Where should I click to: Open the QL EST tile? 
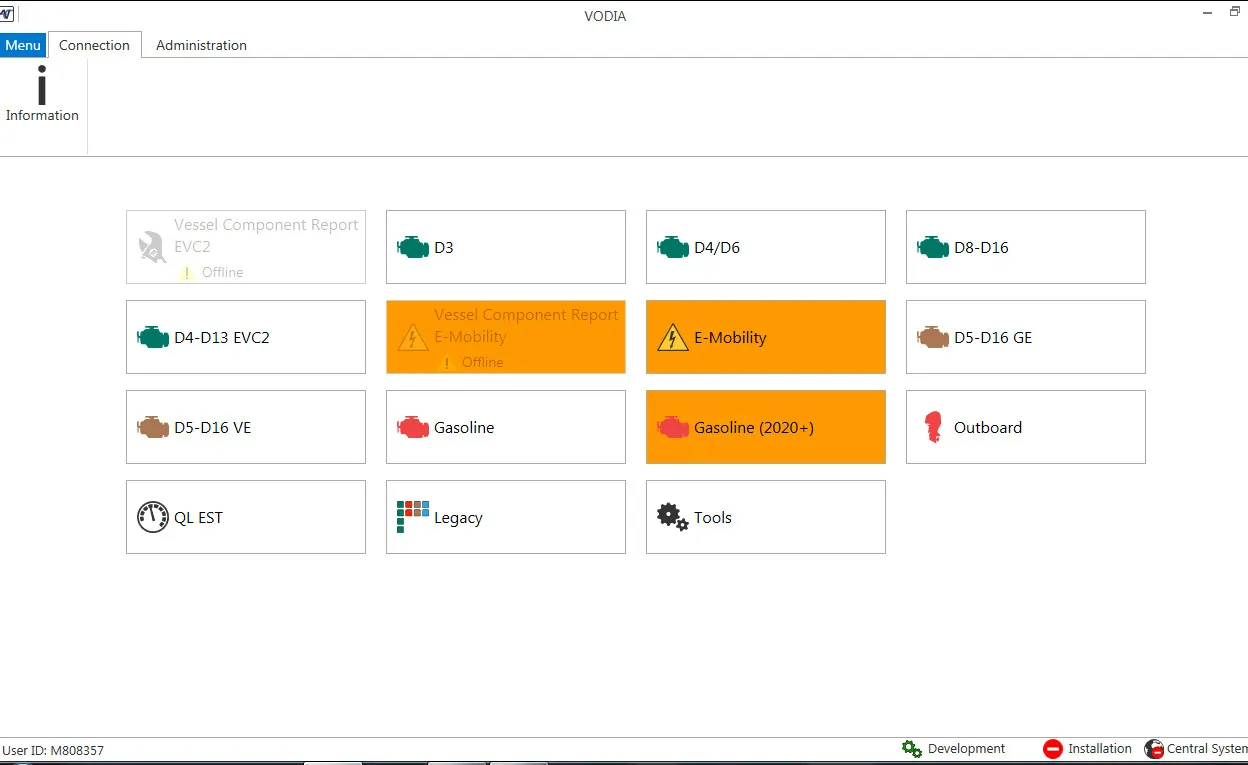click(246, 517)
